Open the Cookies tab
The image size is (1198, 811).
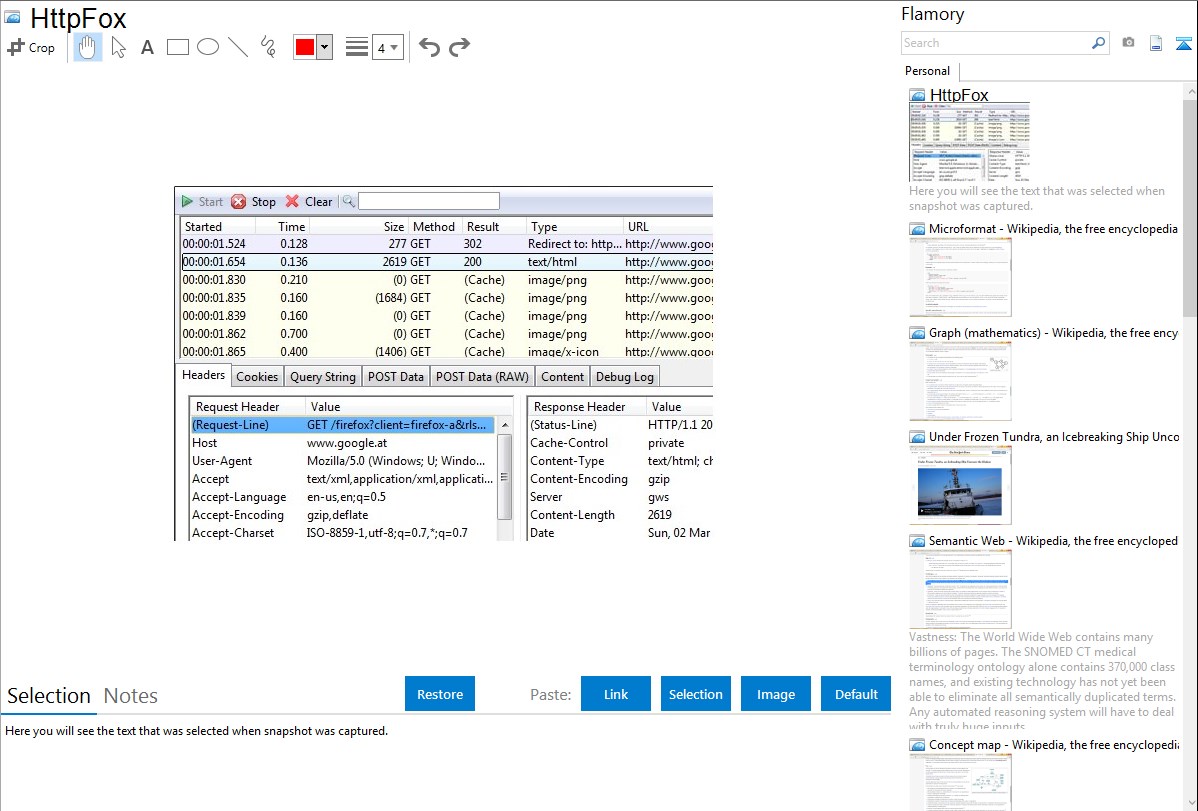tap(257, 377)
